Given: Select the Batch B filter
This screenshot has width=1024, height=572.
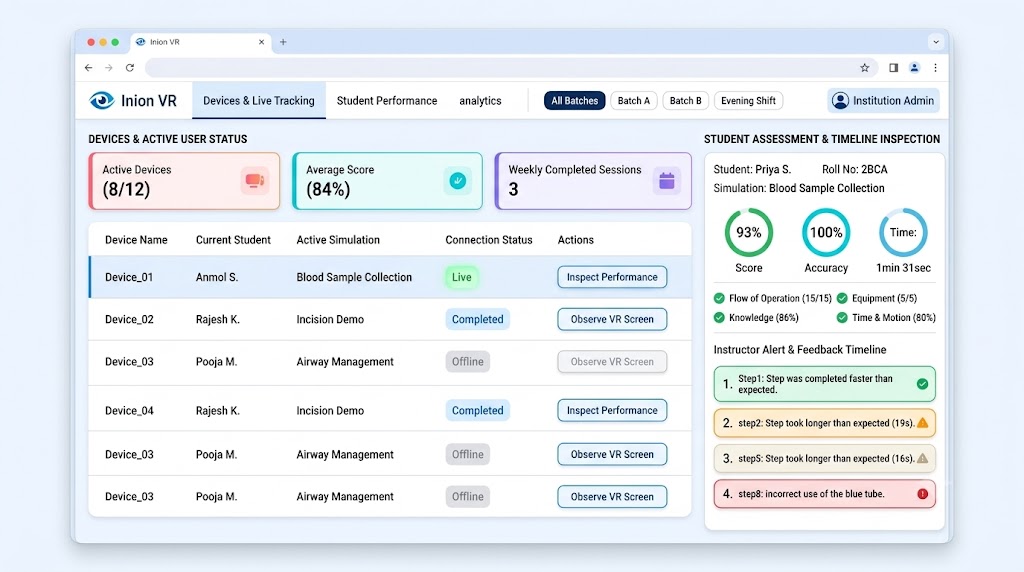Looking at the screenshot, I should coord(686,101).
